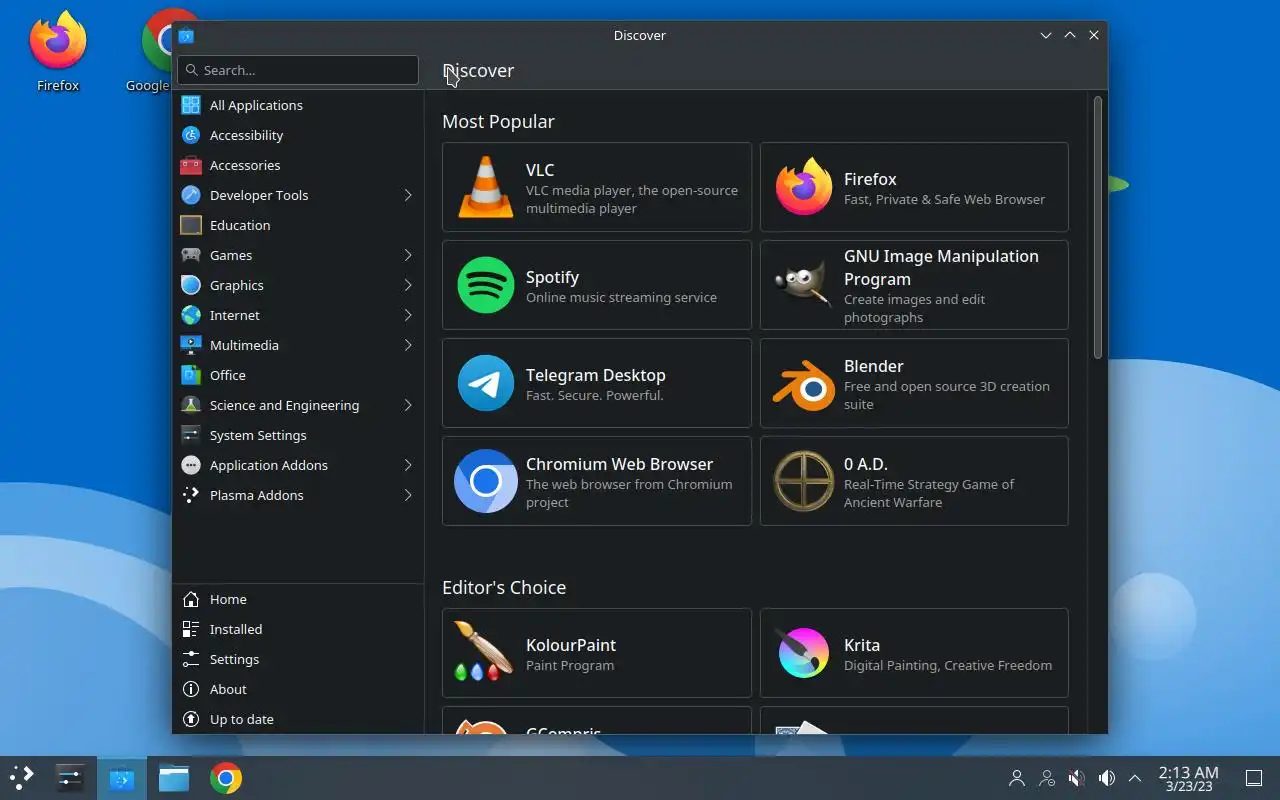The width and height of the screenshot is (1280, 800).
Task: Click the All Applications grid icon
Action: tap(191, 105)
